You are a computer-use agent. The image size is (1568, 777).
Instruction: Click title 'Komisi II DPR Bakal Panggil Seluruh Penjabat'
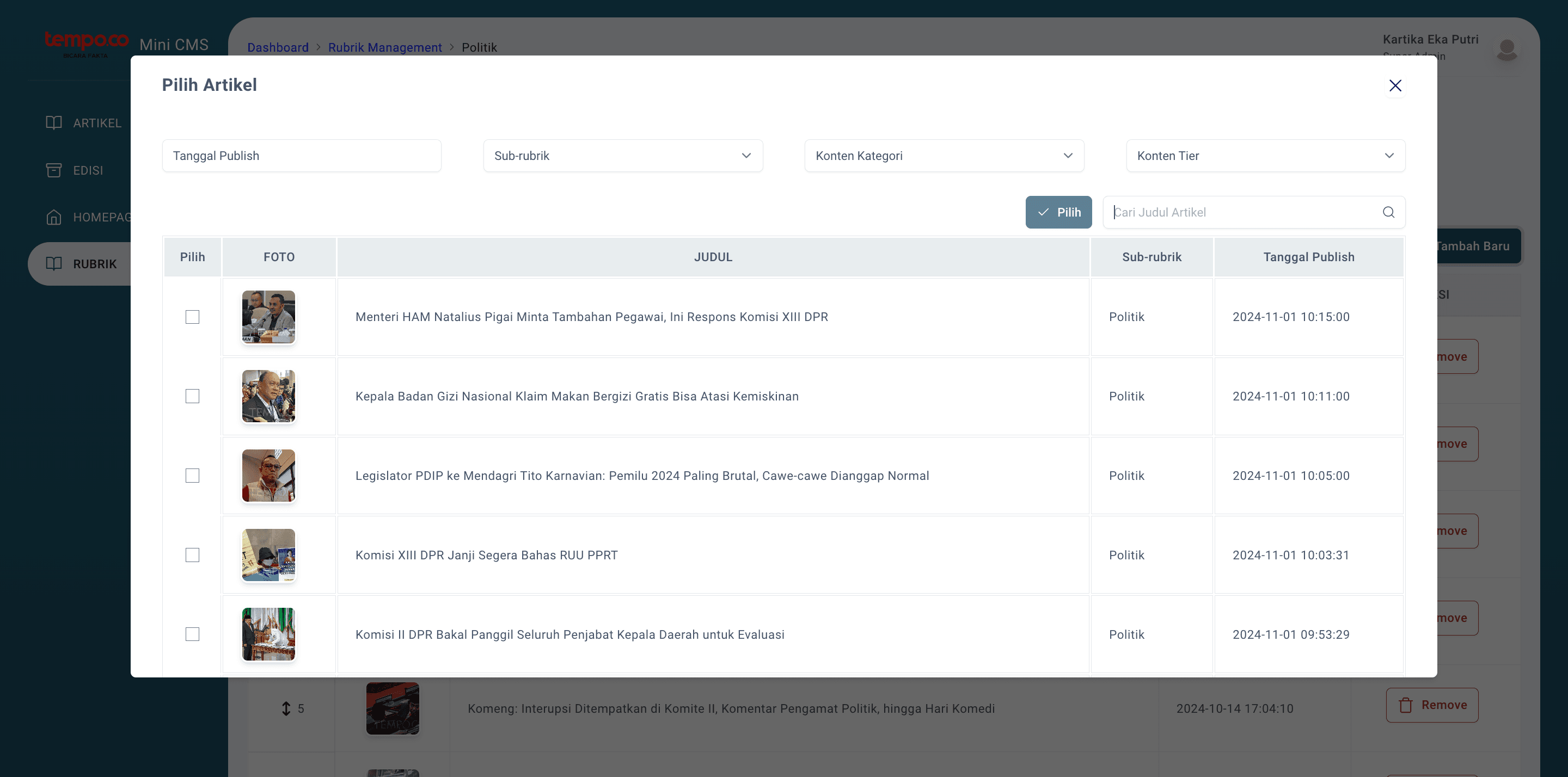(569, 634)
